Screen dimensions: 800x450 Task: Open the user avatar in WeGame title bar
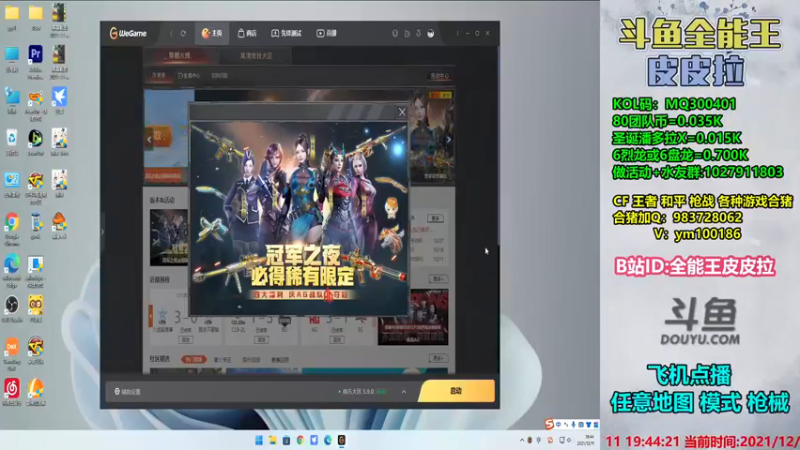point(431,33)
